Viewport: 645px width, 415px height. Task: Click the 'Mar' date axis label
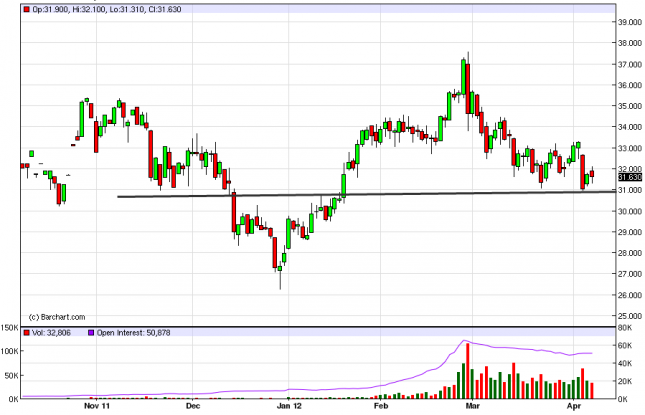click(x=473, y=406)
